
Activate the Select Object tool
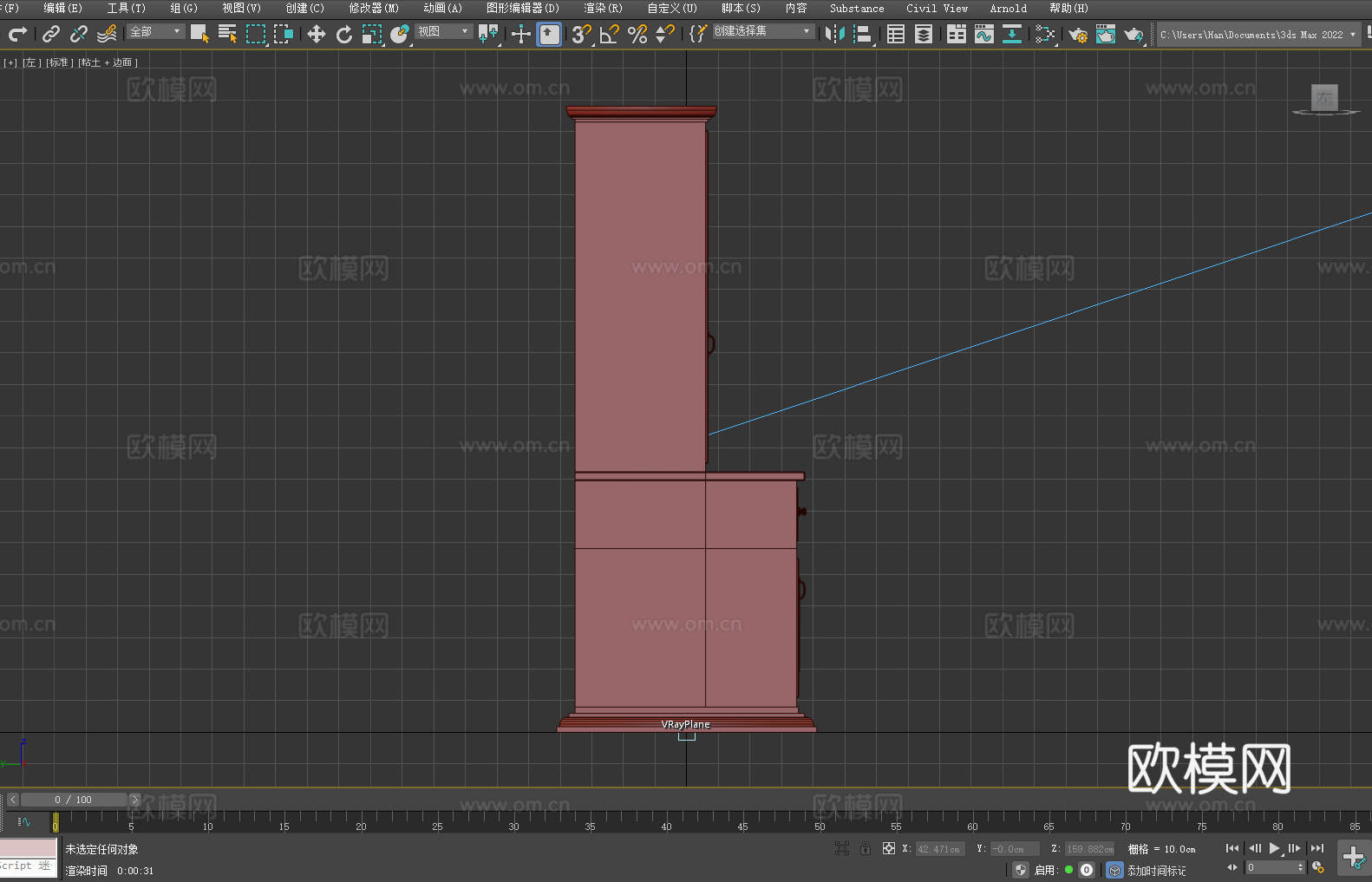[x=199, y=34]
